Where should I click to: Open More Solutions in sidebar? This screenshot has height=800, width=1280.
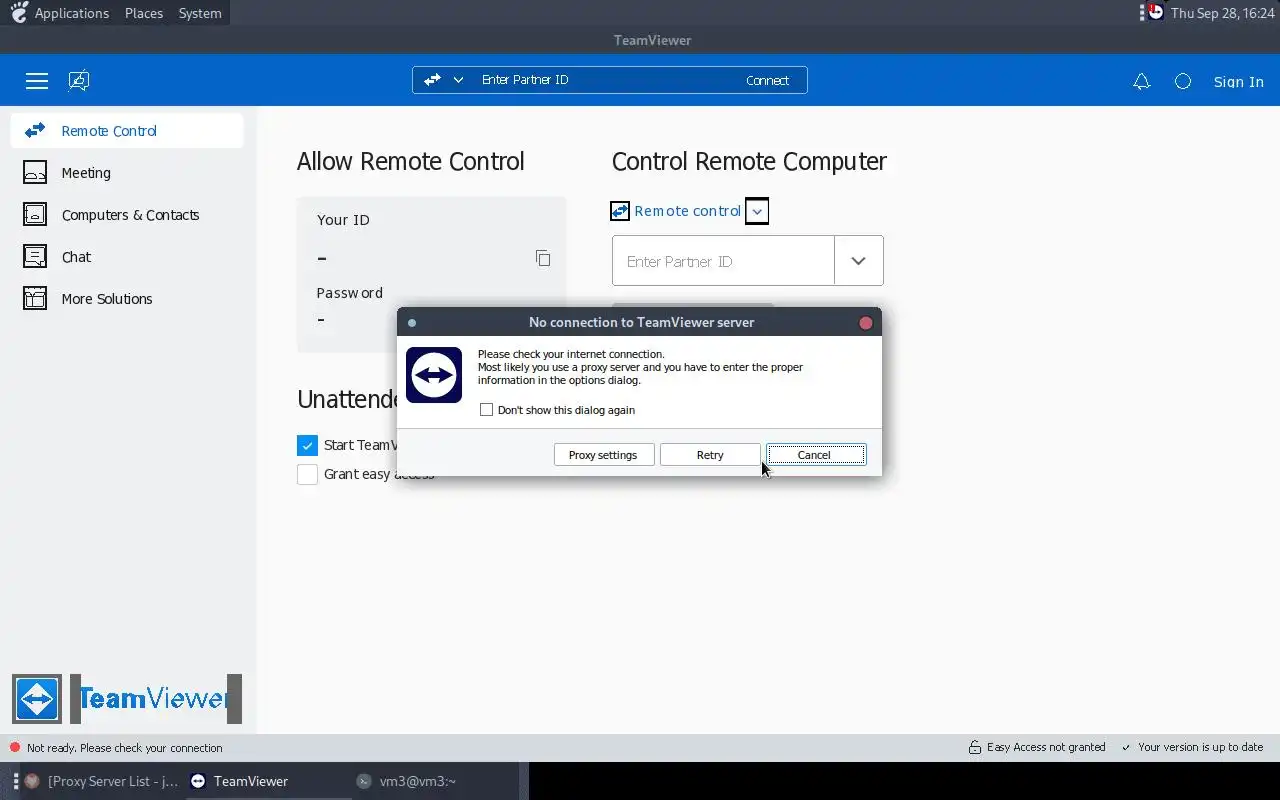click(127, 299)
